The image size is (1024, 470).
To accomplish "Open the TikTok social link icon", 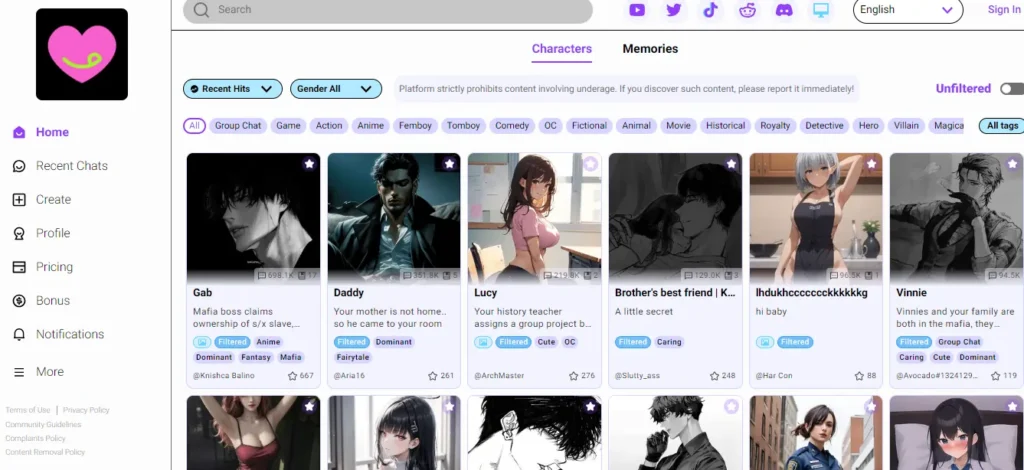I will 711,10.
